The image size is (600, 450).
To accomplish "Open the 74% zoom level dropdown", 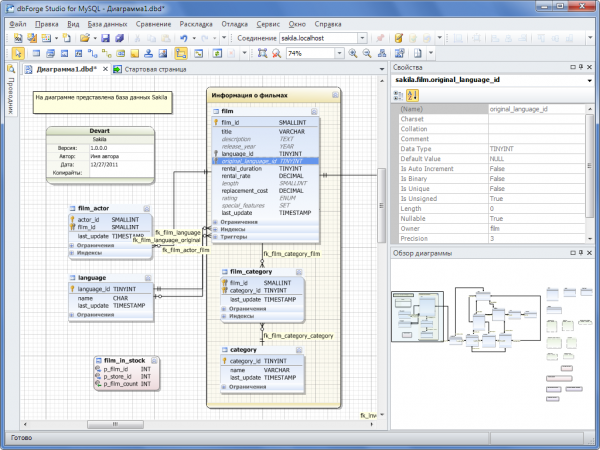I will point(339,53).
